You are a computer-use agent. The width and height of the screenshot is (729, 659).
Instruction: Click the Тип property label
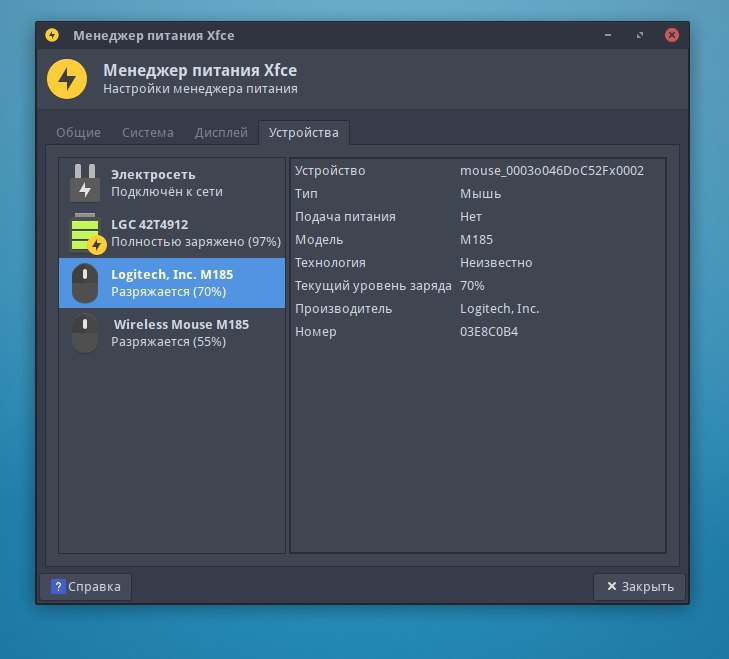(x=306, y=193)
